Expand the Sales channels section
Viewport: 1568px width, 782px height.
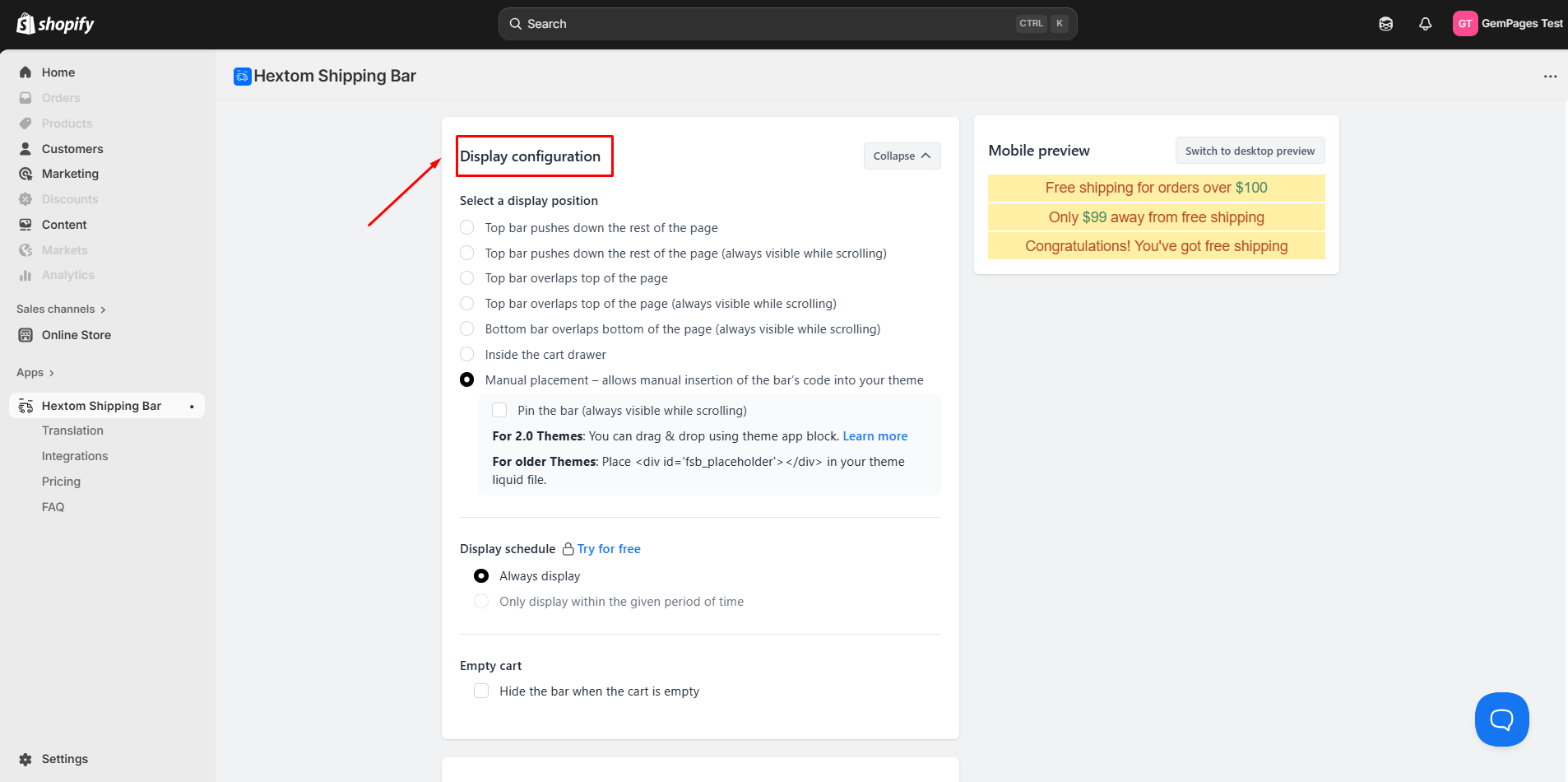tap(61, 310)
